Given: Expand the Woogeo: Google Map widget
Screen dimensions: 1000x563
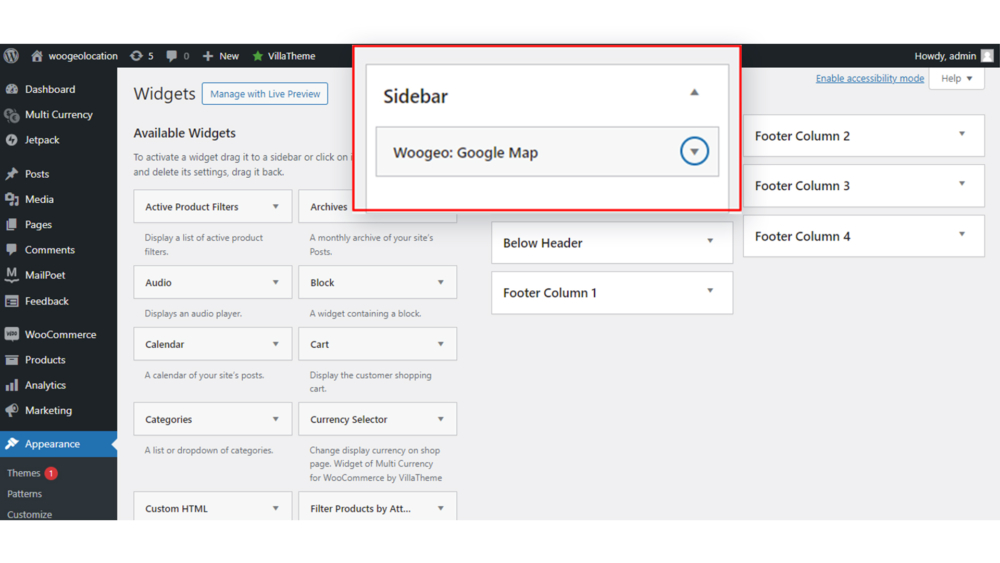Looking at the screenshot, I should click(694, 152).
